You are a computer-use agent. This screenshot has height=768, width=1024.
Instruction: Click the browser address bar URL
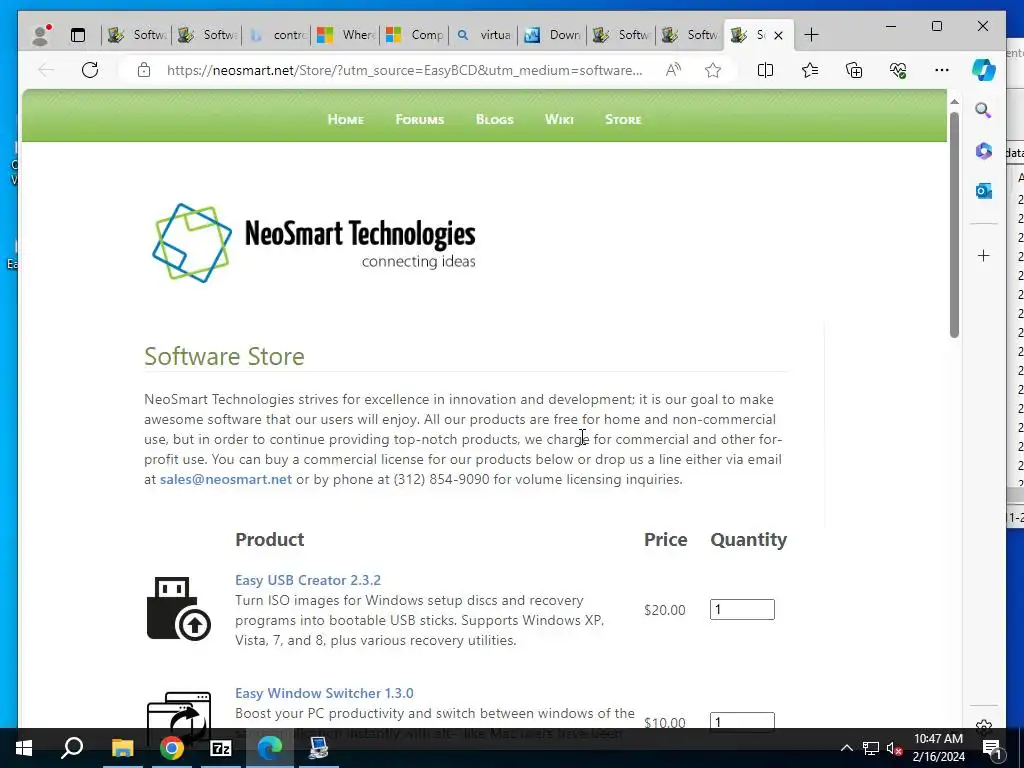[x=404, y=70]
